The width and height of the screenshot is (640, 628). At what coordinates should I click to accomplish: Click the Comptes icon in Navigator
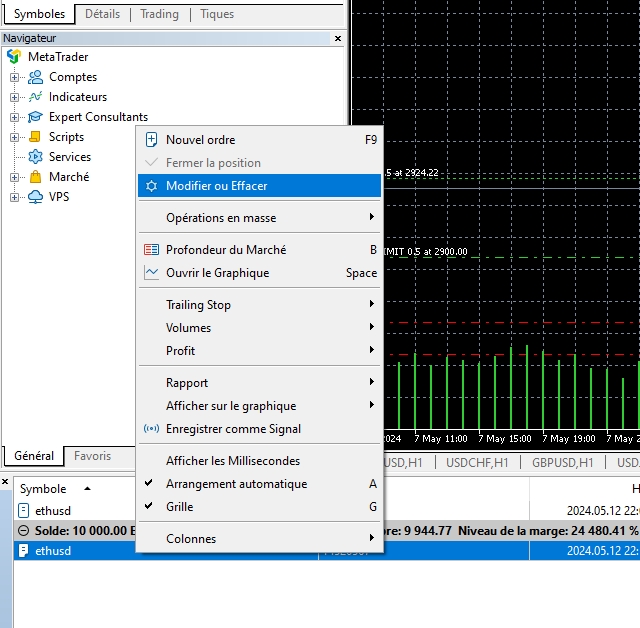click(x=35, y=77)
